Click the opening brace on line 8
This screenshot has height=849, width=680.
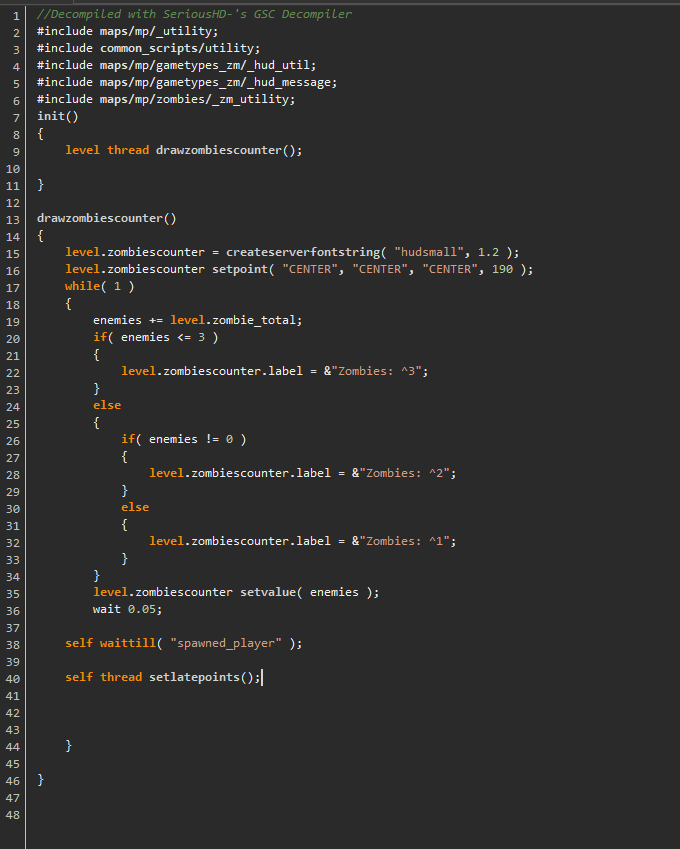(x=41, y=134)
